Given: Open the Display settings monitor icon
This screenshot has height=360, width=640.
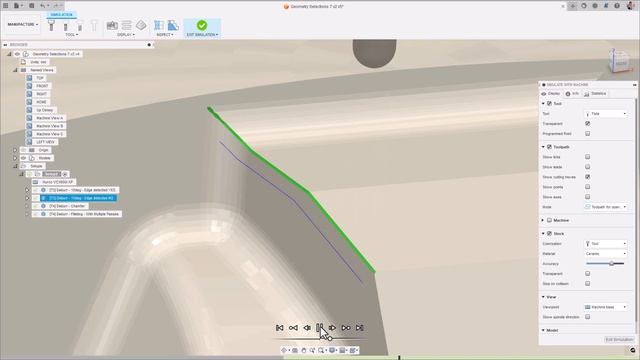Looking at the screenshot, I should coord(332,350).
